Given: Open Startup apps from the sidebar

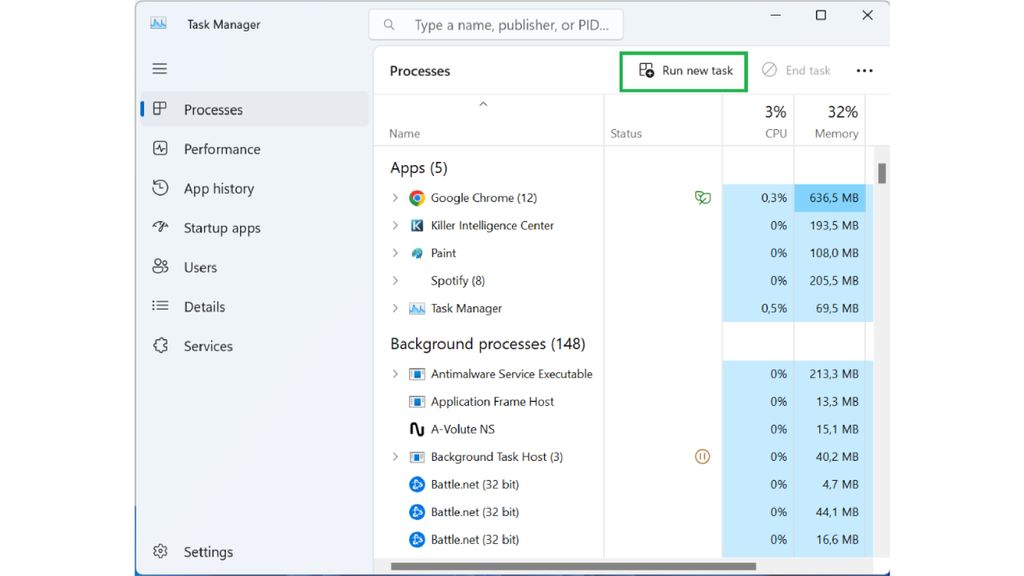Looking at the screenshot, I should coord(160,227).
